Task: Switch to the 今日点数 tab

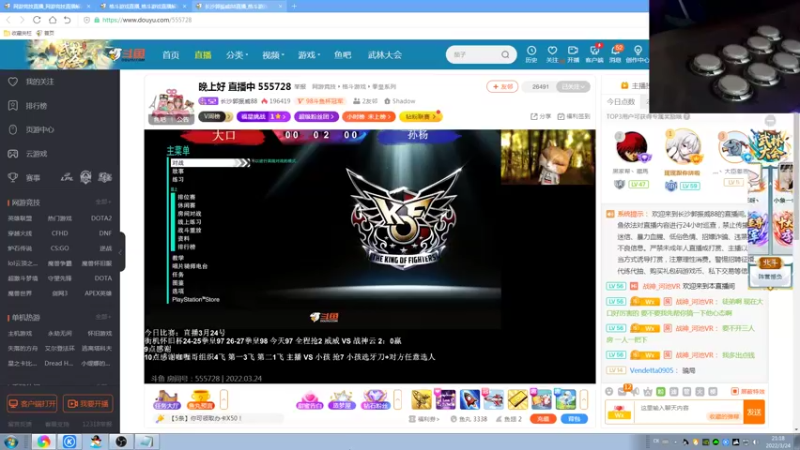Action: pos(620,102)
